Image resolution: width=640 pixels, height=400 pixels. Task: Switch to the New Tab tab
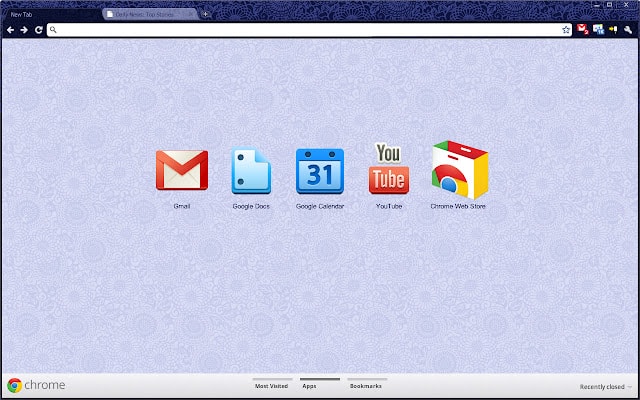(x=51, y=14)
